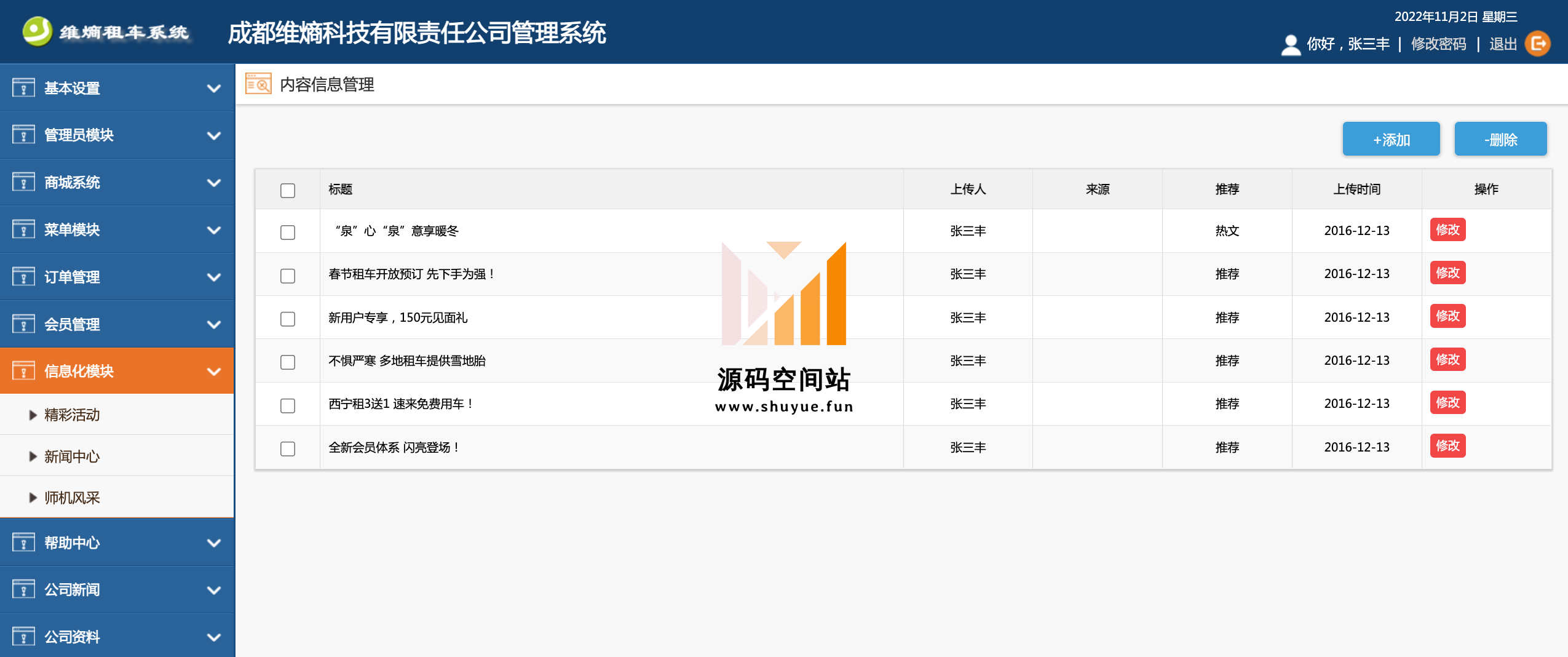Click the triangle arrow beside 师机风采
This screenshot has height=657, width=1568.
tap(33, 498)
